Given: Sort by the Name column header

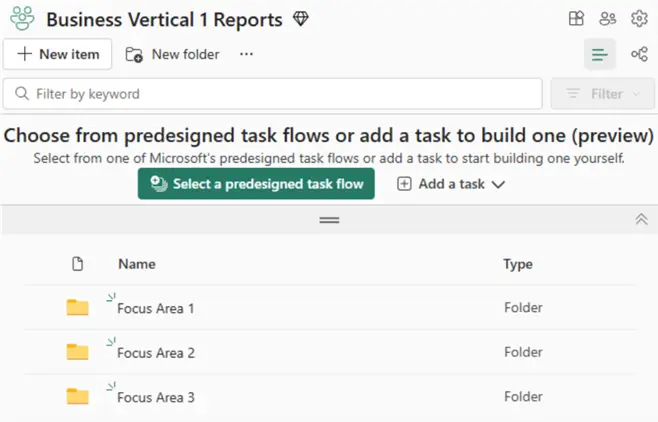Looking at the screenshot, I should tap(136, 264).
